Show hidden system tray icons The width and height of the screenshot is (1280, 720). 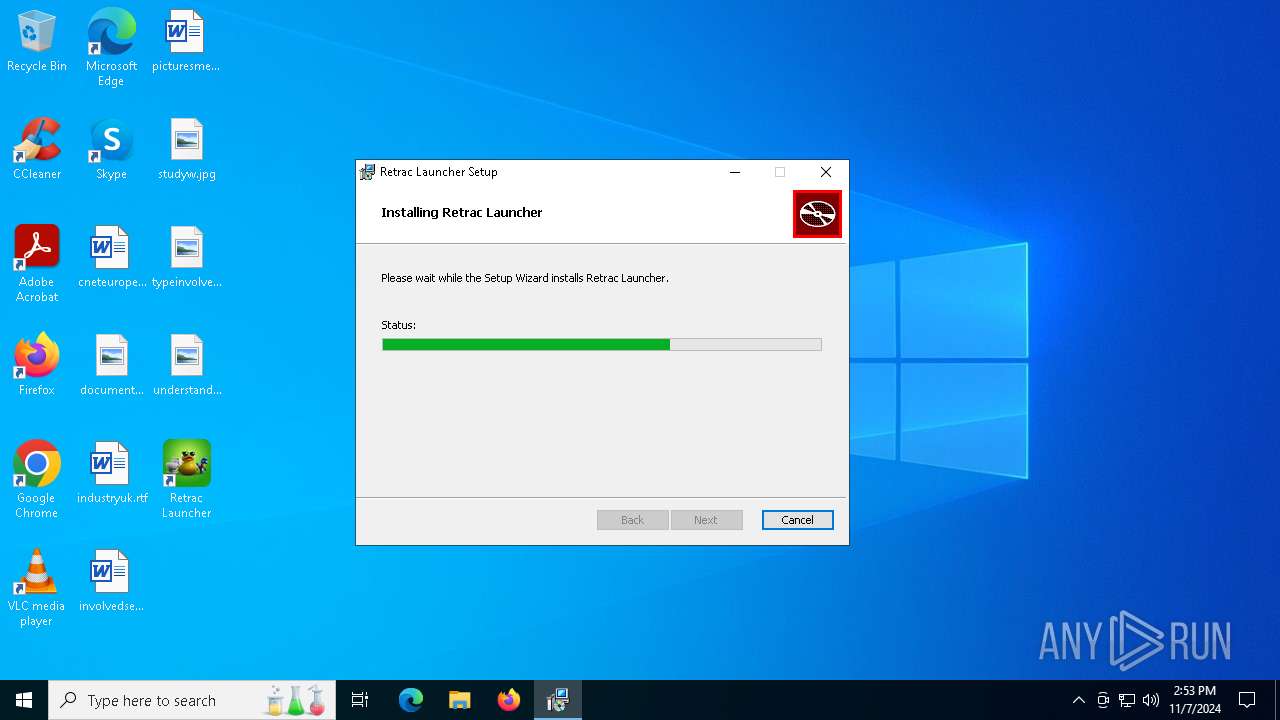point(1078,700)
